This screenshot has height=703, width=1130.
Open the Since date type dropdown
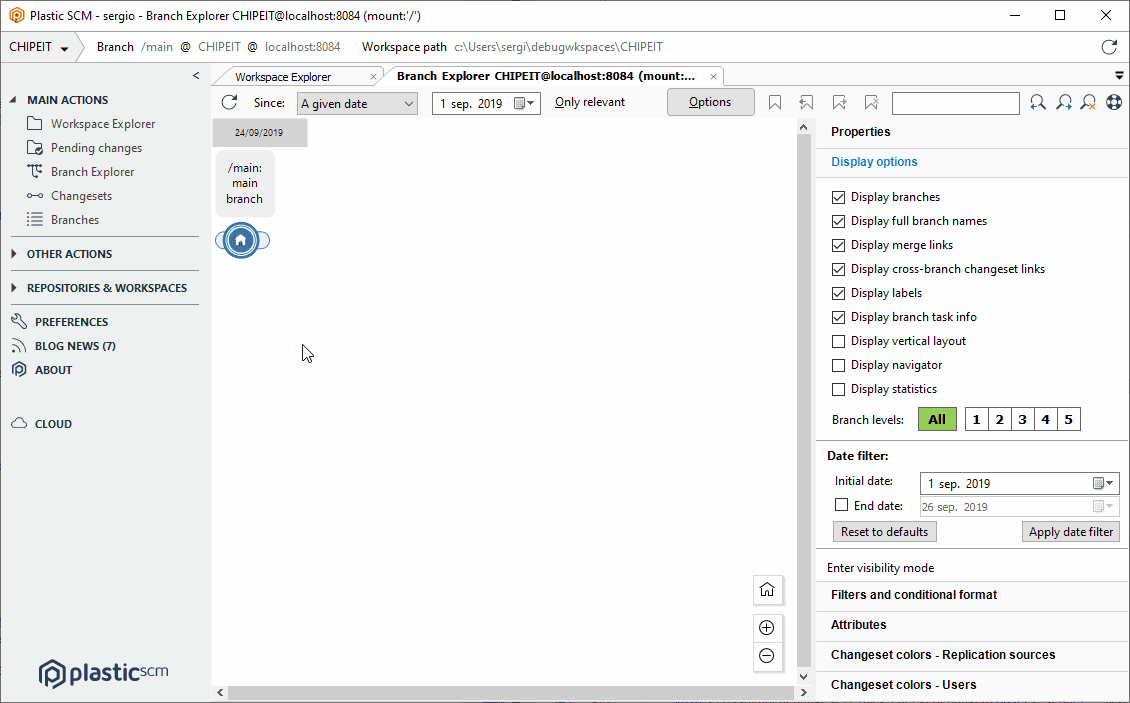coord(356,102)
